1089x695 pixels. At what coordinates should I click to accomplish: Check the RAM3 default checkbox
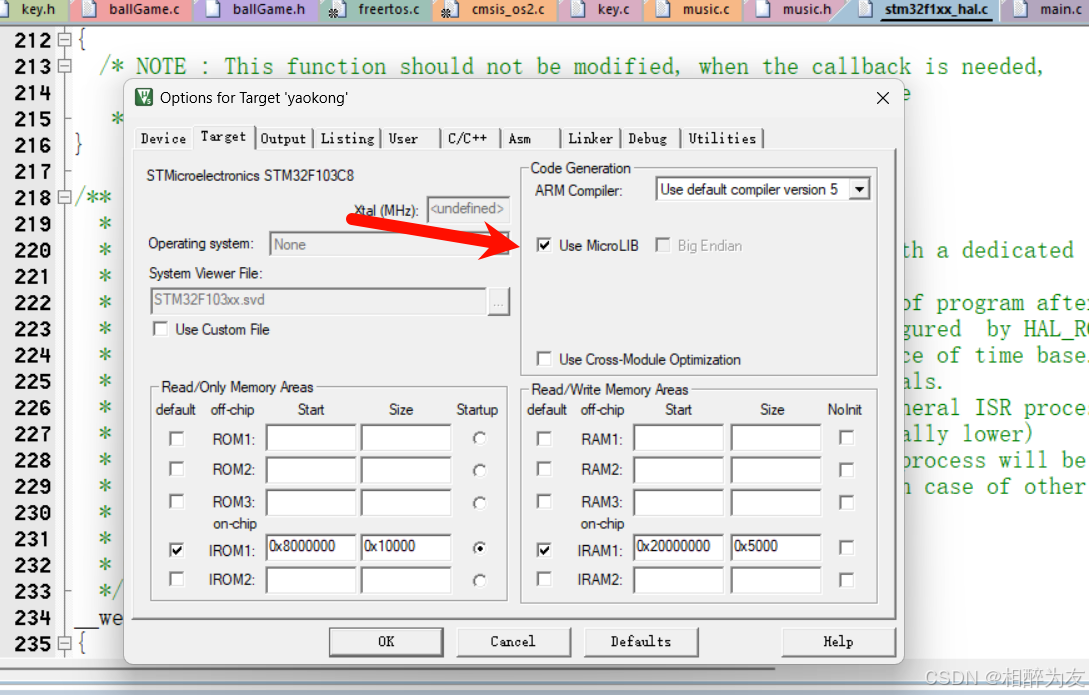tap(544, 501)
